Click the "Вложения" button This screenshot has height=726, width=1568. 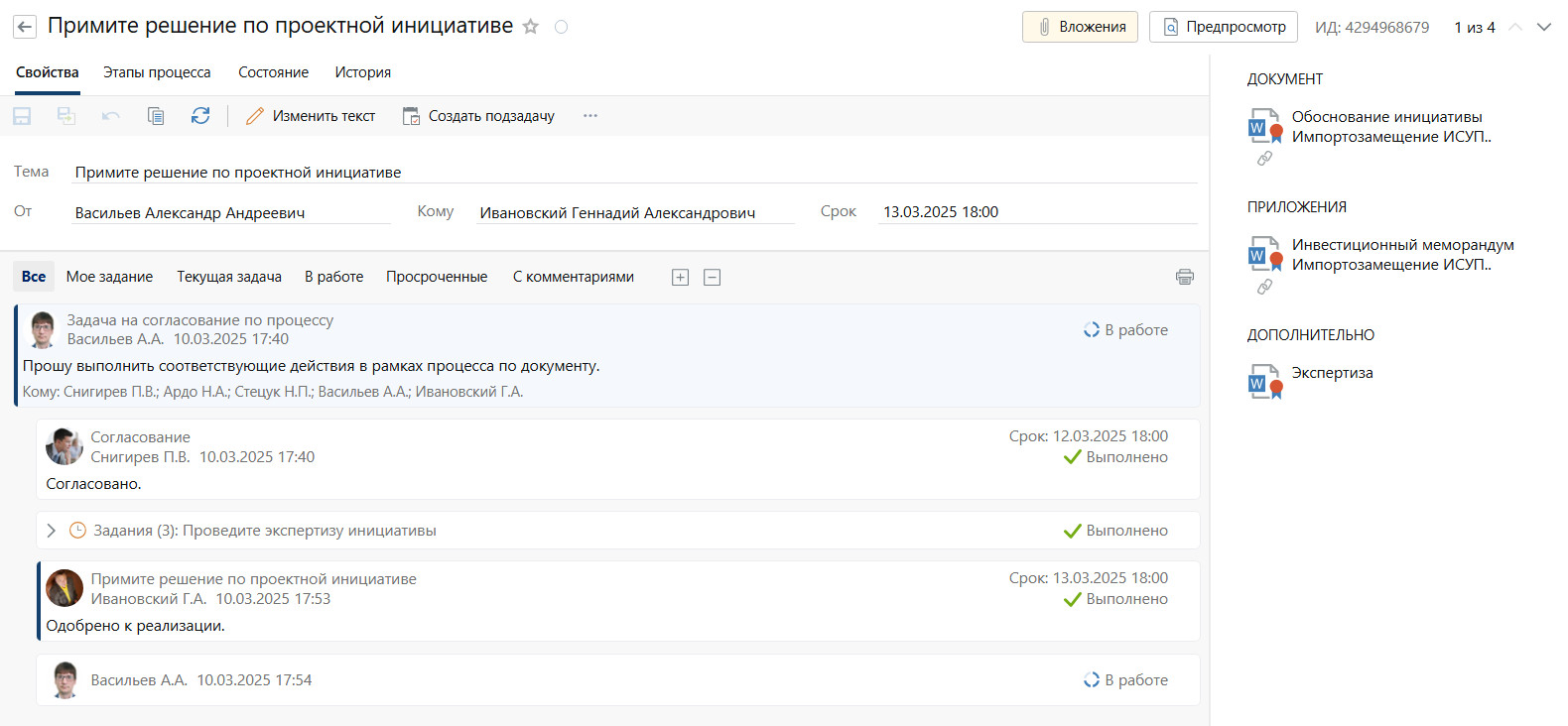click(1080, 27)
